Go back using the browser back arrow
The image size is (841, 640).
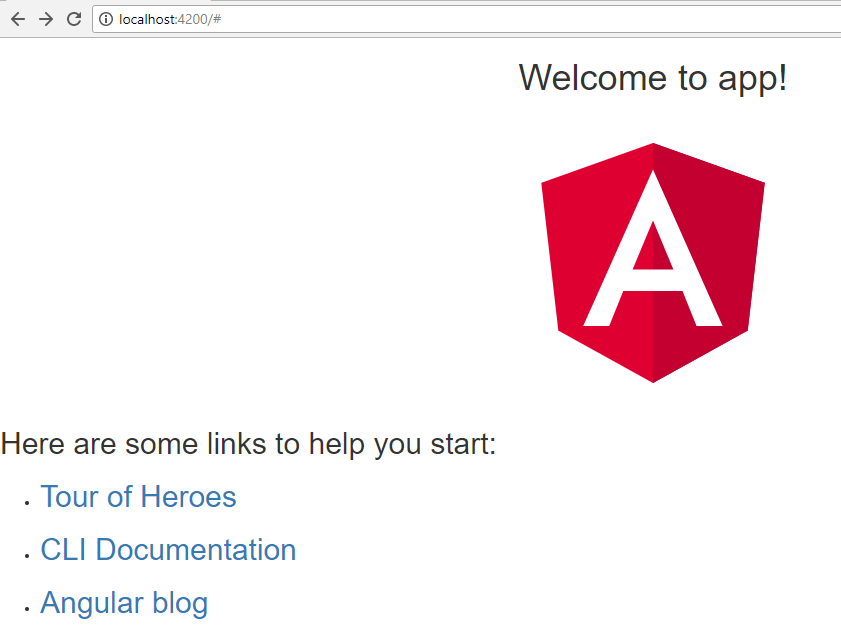click(x=18, y=19)
